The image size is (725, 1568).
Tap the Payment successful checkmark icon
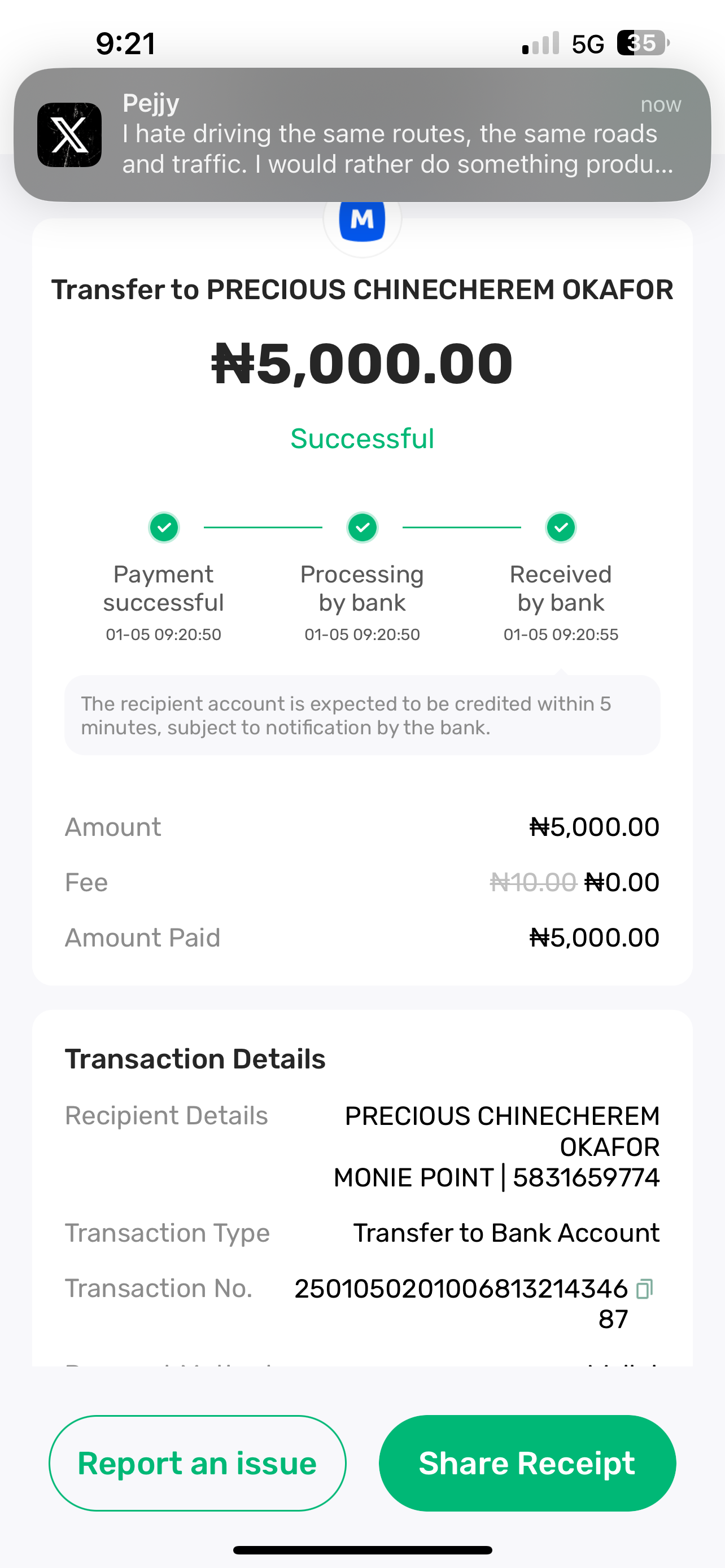click(x=164, y=527)
